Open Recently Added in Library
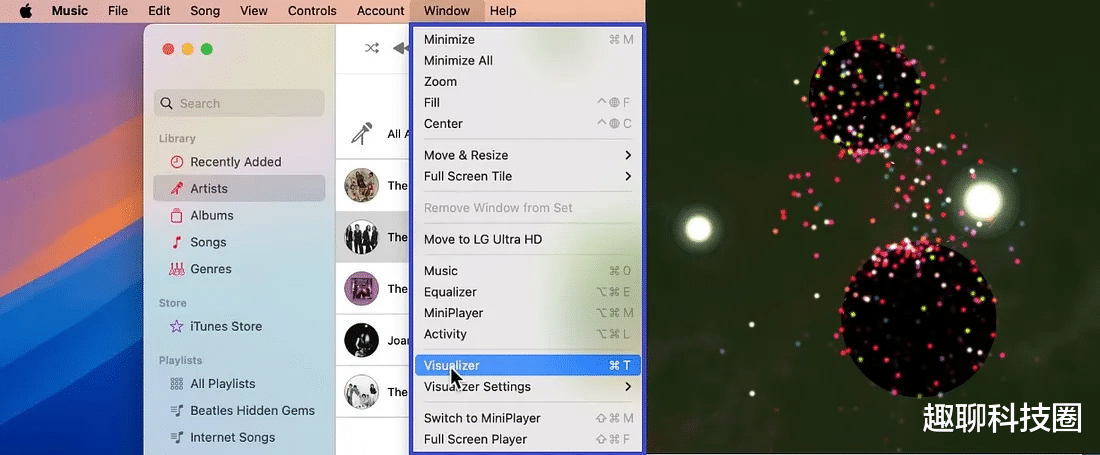Image resolution: width=1100 pixels, height=455 pixels. [x=239, y=162]
